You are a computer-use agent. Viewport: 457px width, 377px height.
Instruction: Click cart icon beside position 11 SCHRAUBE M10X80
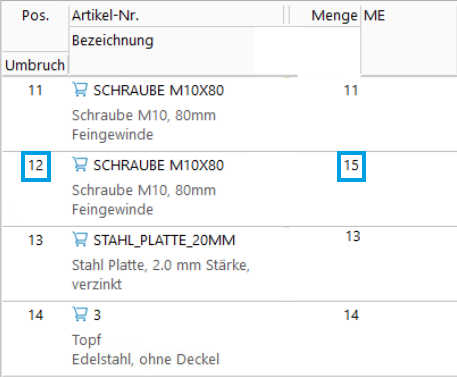[x=80, y=90]
